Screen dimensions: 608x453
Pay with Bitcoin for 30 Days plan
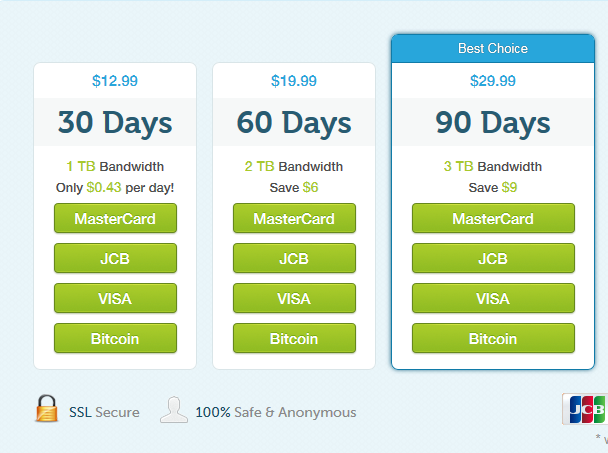click(115, 339)
